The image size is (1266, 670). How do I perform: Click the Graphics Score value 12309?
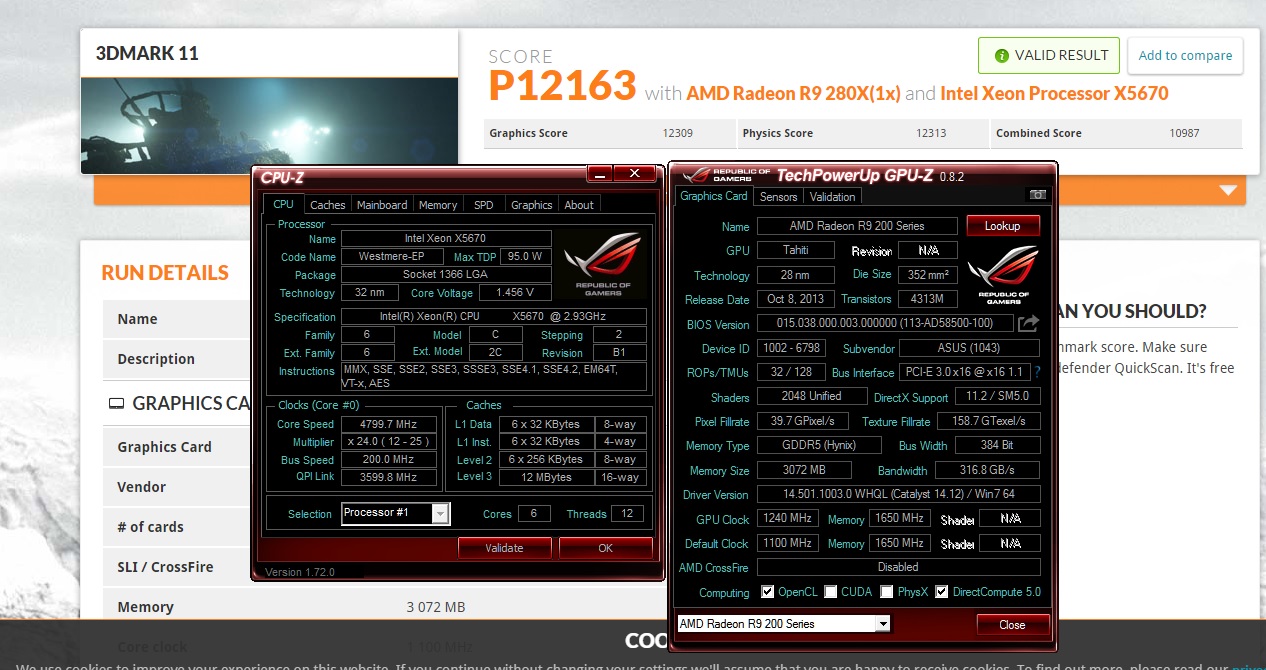[x=677, y=133]
